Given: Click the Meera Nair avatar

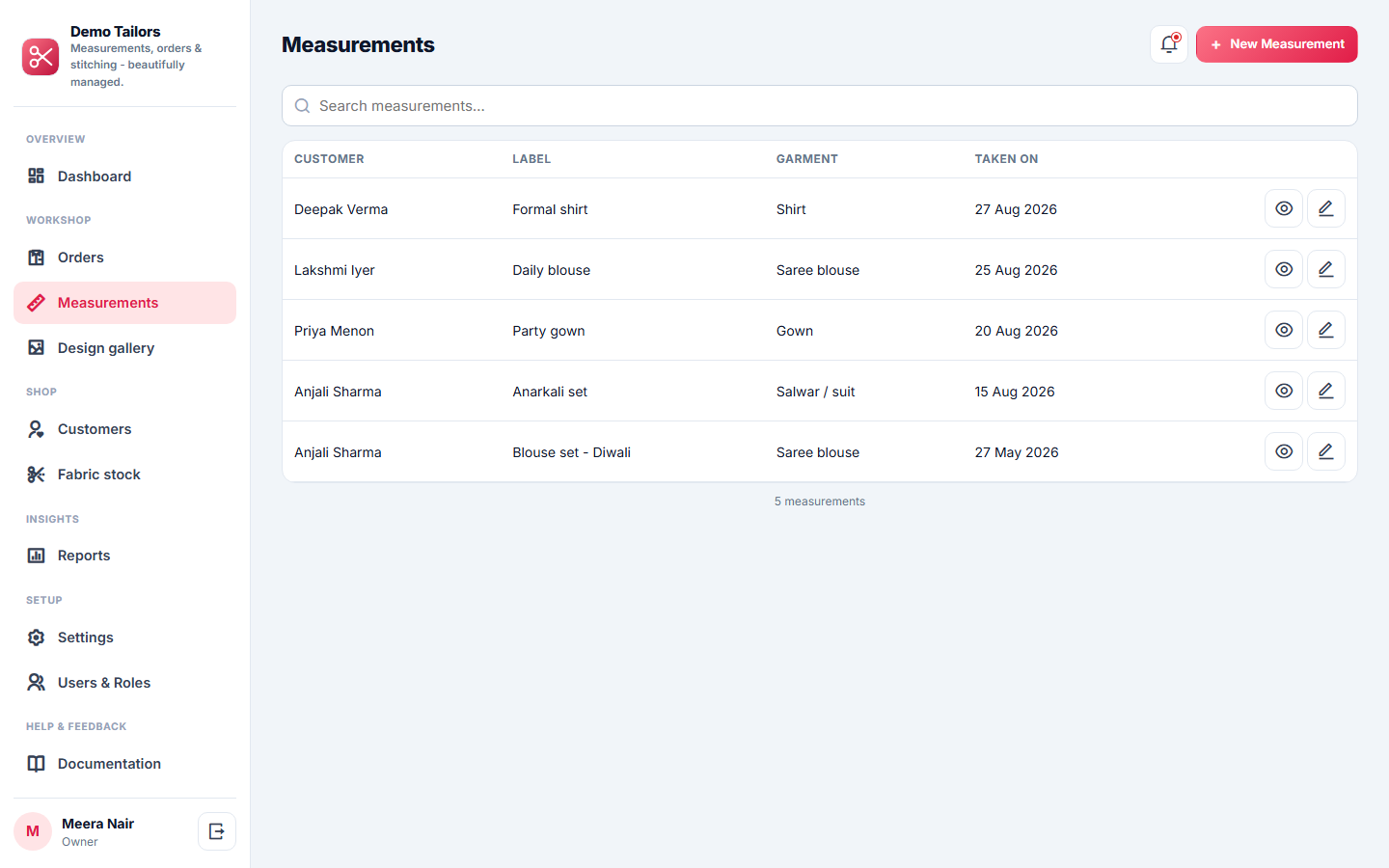Looking at the screenshot, I should coord(33,831).
